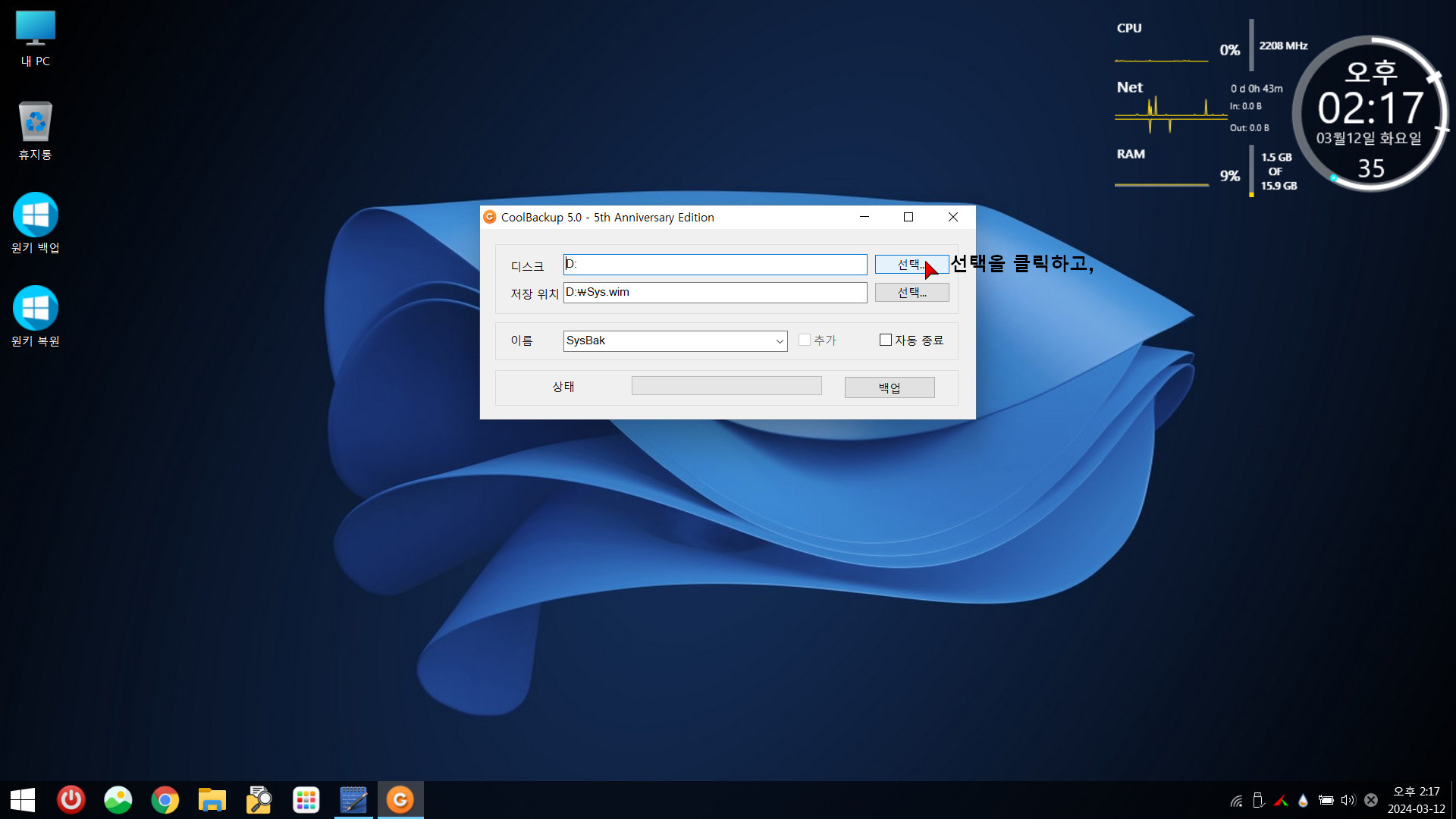The height and width of the screenshot is (819, 1456).
Task: Minimize the CoolBackup window
Action: (864, 217)
